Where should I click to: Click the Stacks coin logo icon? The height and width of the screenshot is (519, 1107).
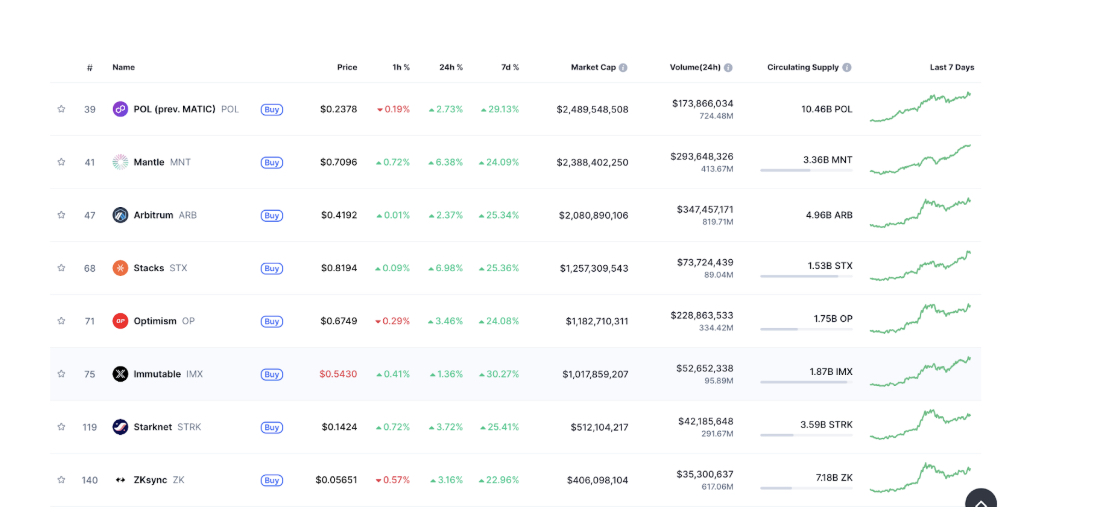click(x=120, y=268)
